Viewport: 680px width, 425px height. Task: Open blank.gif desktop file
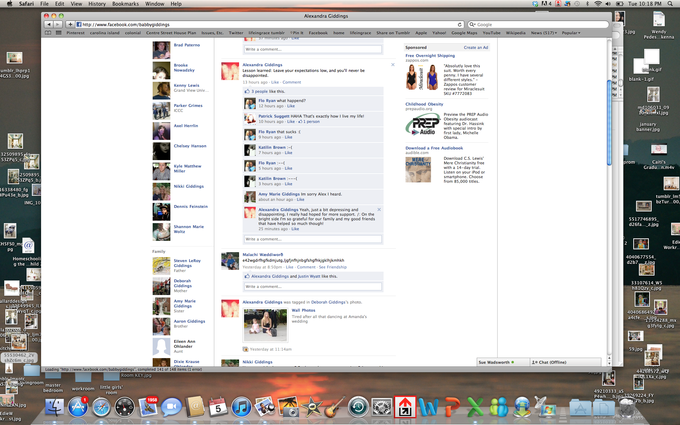pos(651,61)
